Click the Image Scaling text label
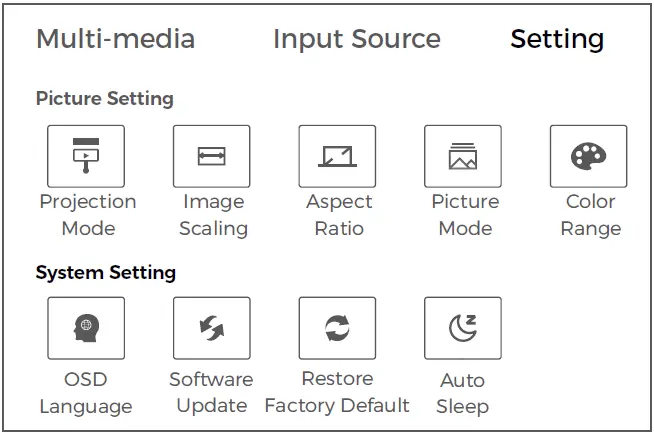This screenshot has width=654, height=435. tap(213, 215)
